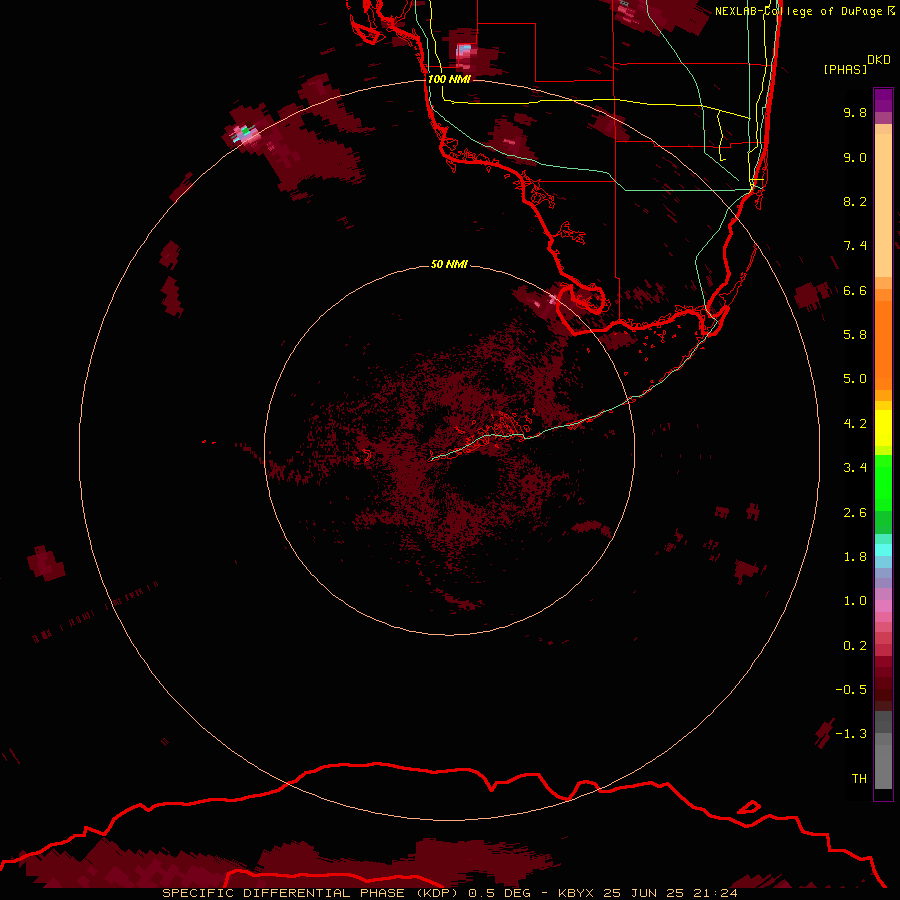Click the 3.4 scale value
Viewport: 900px width, 900px height.
855,468
